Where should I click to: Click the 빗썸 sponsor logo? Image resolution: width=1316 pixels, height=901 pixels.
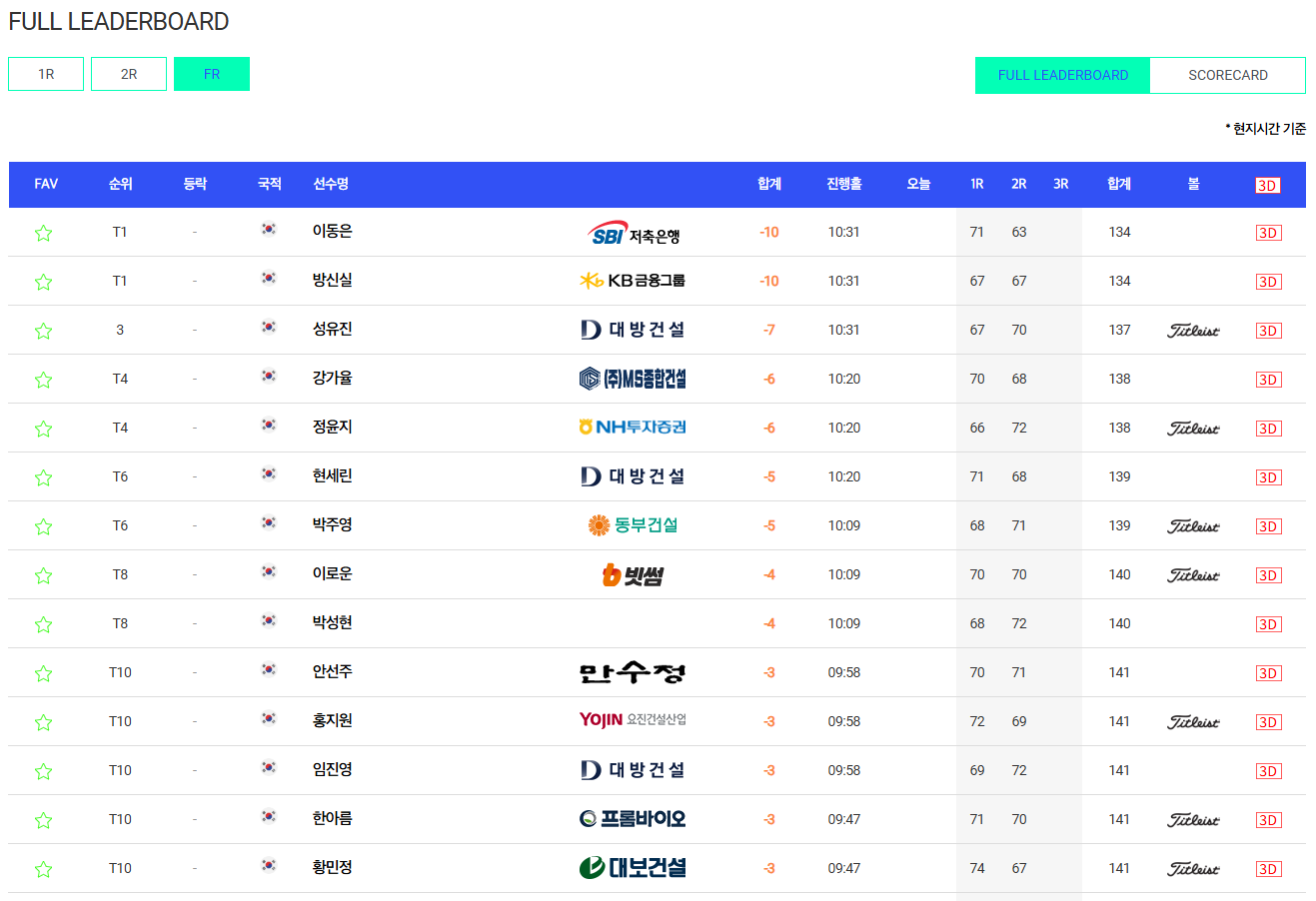point(633,575)
